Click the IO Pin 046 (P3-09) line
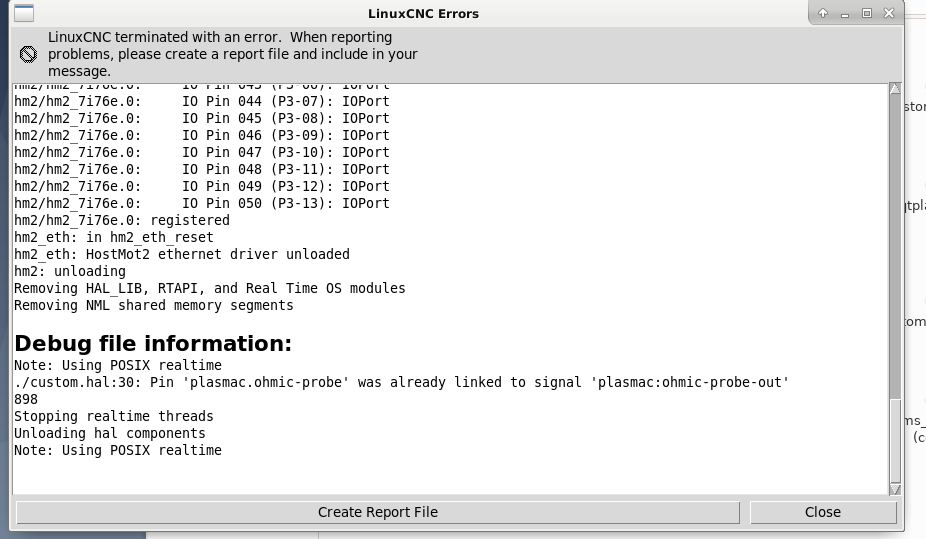Image resolution: width=926 pixels, height=539 pixels. pyautogui.click(x=202, y=136)
